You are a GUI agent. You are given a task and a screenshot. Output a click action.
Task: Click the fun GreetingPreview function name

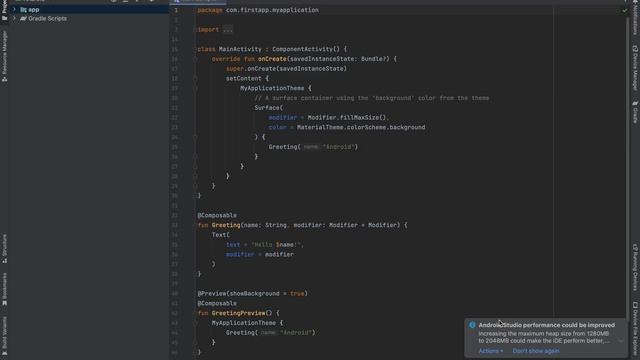238,313
